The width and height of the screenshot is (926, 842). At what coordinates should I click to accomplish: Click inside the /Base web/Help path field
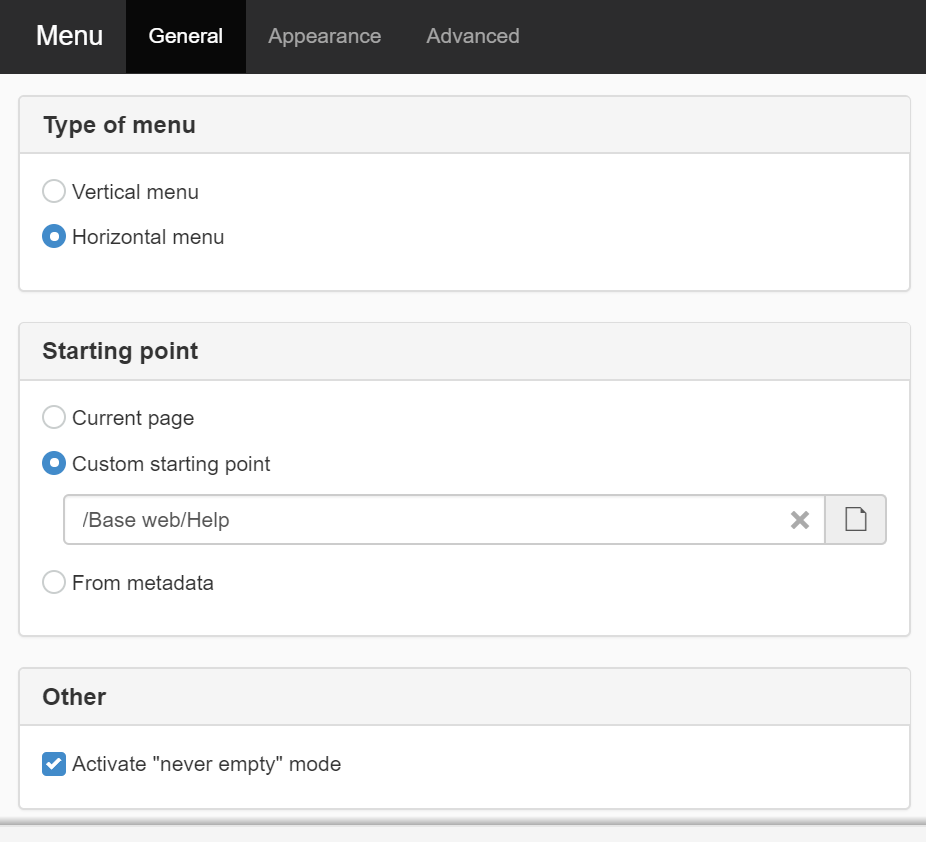pos(420,520)
